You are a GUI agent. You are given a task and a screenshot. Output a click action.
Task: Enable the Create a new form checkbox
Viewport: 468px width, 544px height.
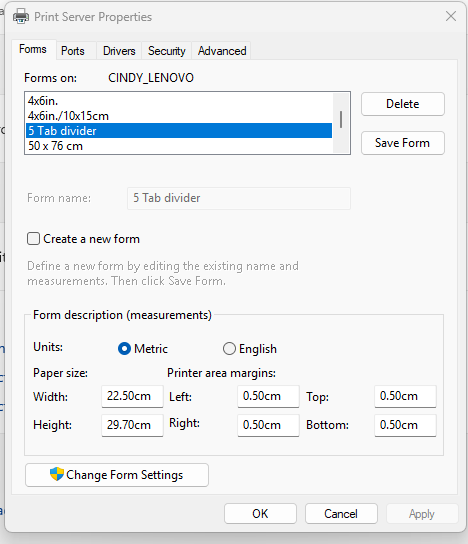33,239
